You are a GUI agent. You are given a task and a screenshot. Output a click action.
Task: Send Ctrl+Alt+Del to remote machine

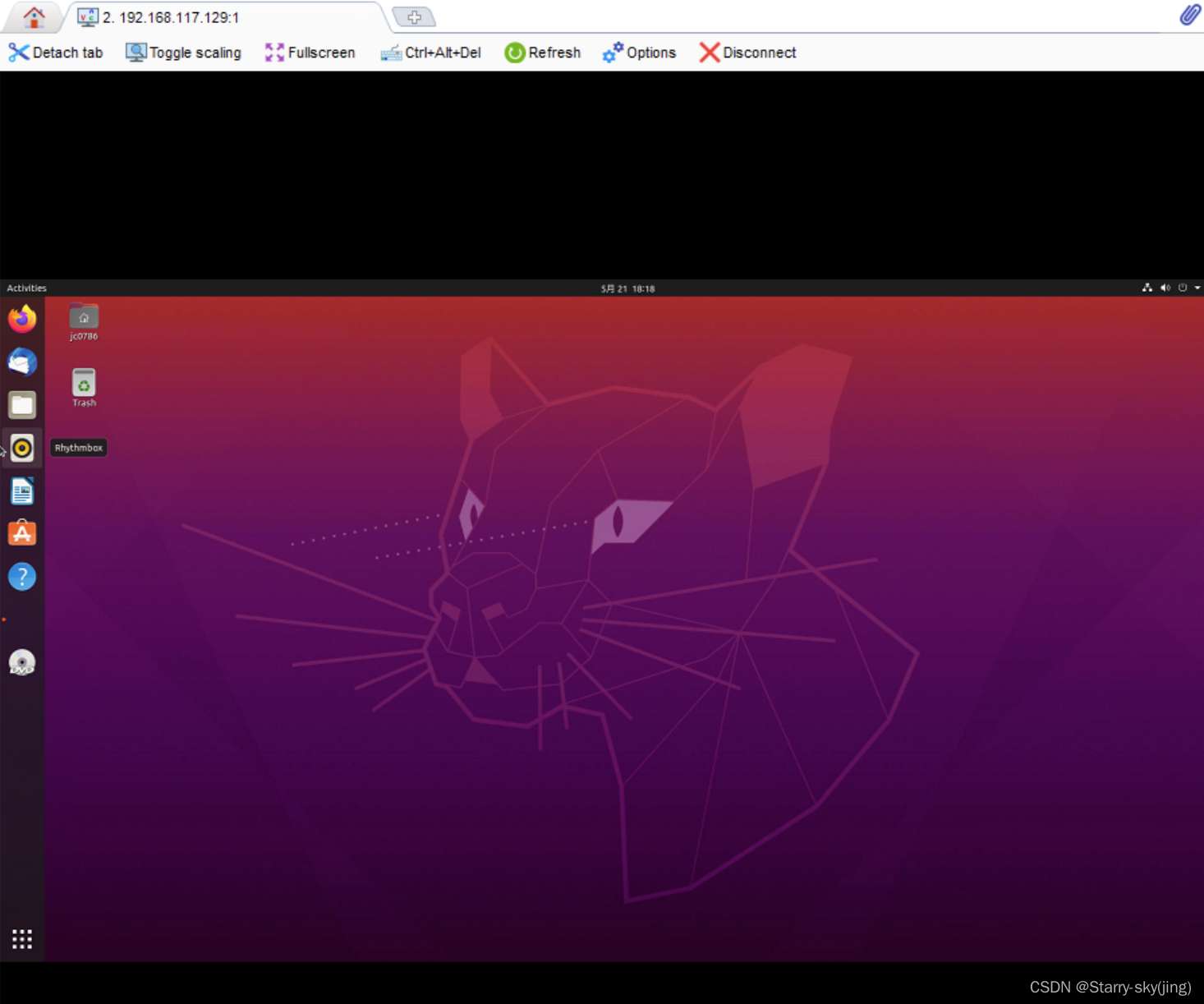(430, 53)
